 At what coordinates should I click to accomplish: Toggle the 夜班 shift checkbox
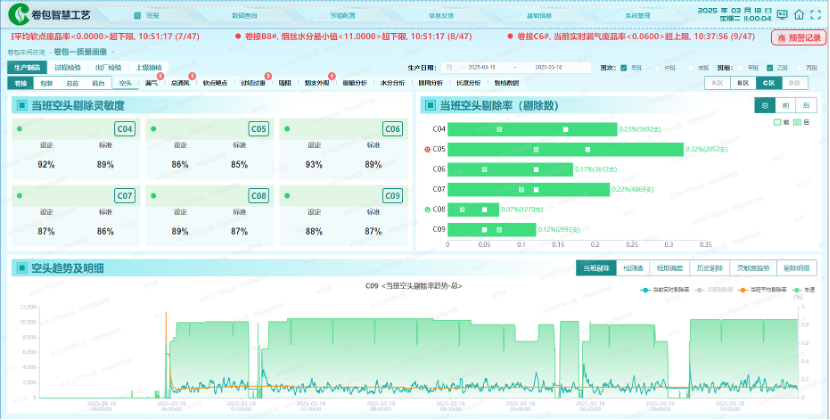point(691,68)
